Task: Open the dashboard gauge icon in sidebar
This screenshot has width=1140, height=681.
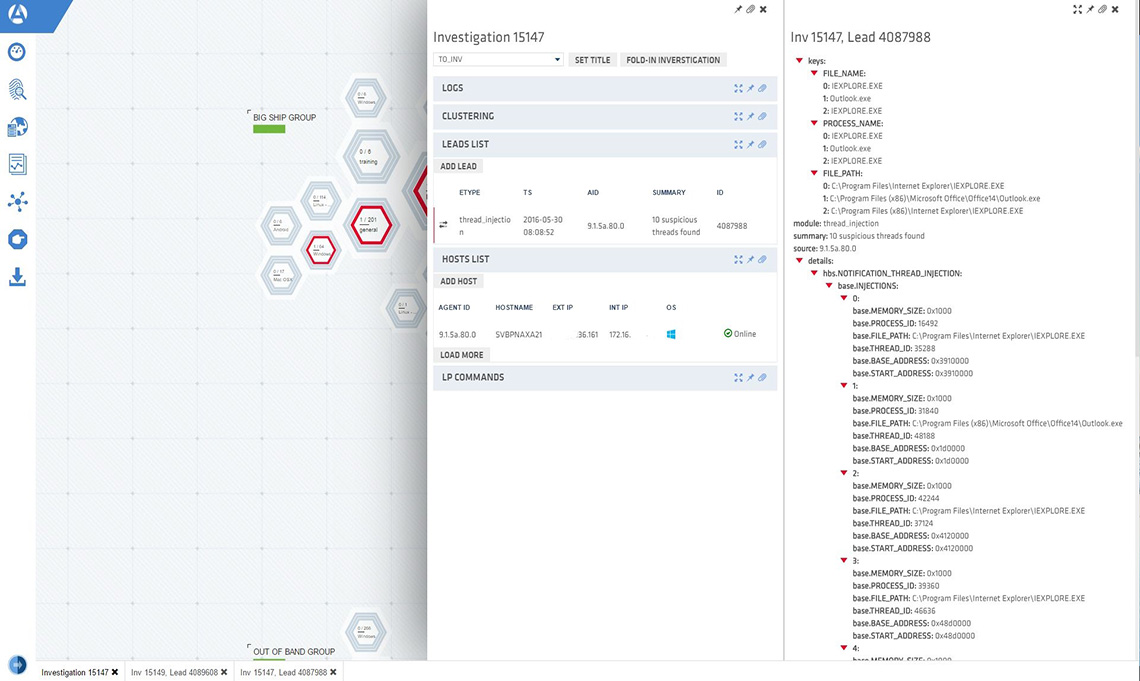Action: pos(17,52)
